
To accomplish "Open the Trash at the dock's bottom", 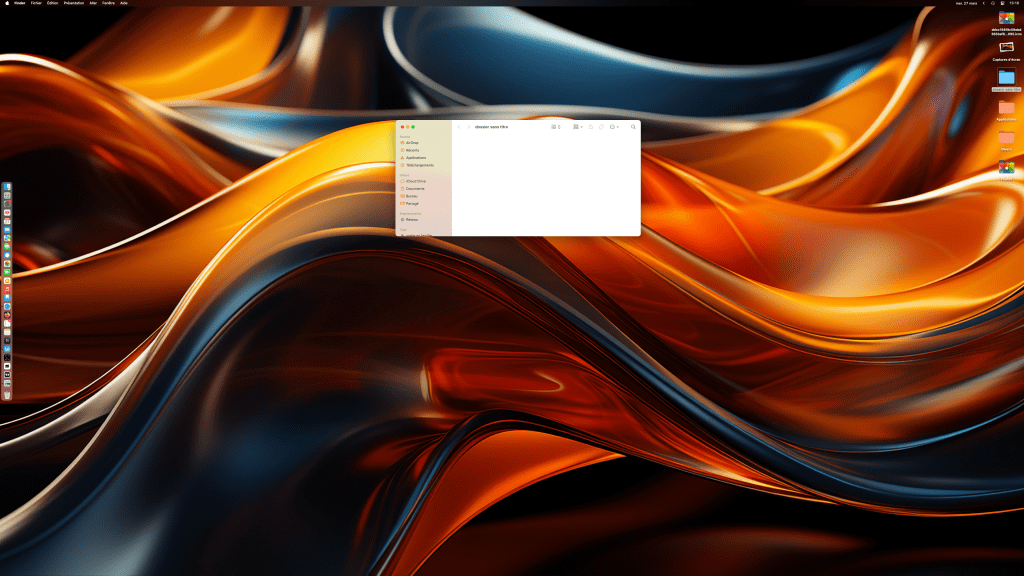I will [7, 395].
